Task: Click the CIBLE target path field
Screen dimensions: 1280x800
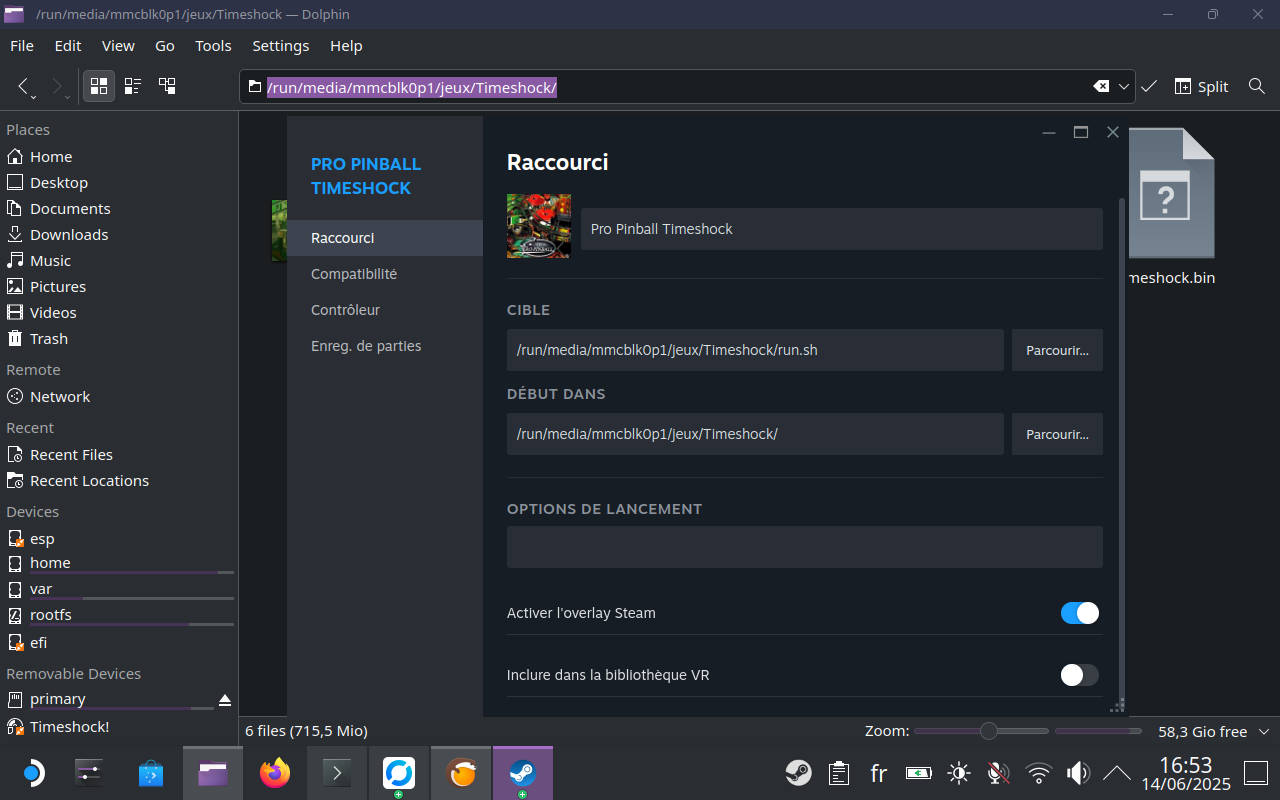Action: click(755, 350)
